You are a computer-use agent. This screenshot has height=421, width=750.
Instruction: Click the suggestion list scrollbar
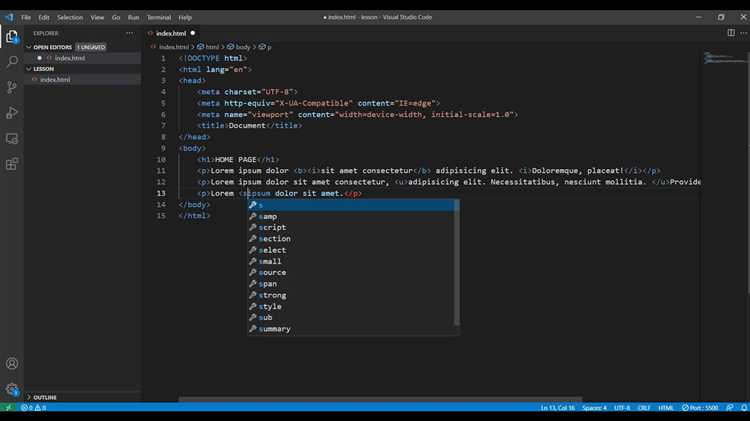click(x=457, y=263)
